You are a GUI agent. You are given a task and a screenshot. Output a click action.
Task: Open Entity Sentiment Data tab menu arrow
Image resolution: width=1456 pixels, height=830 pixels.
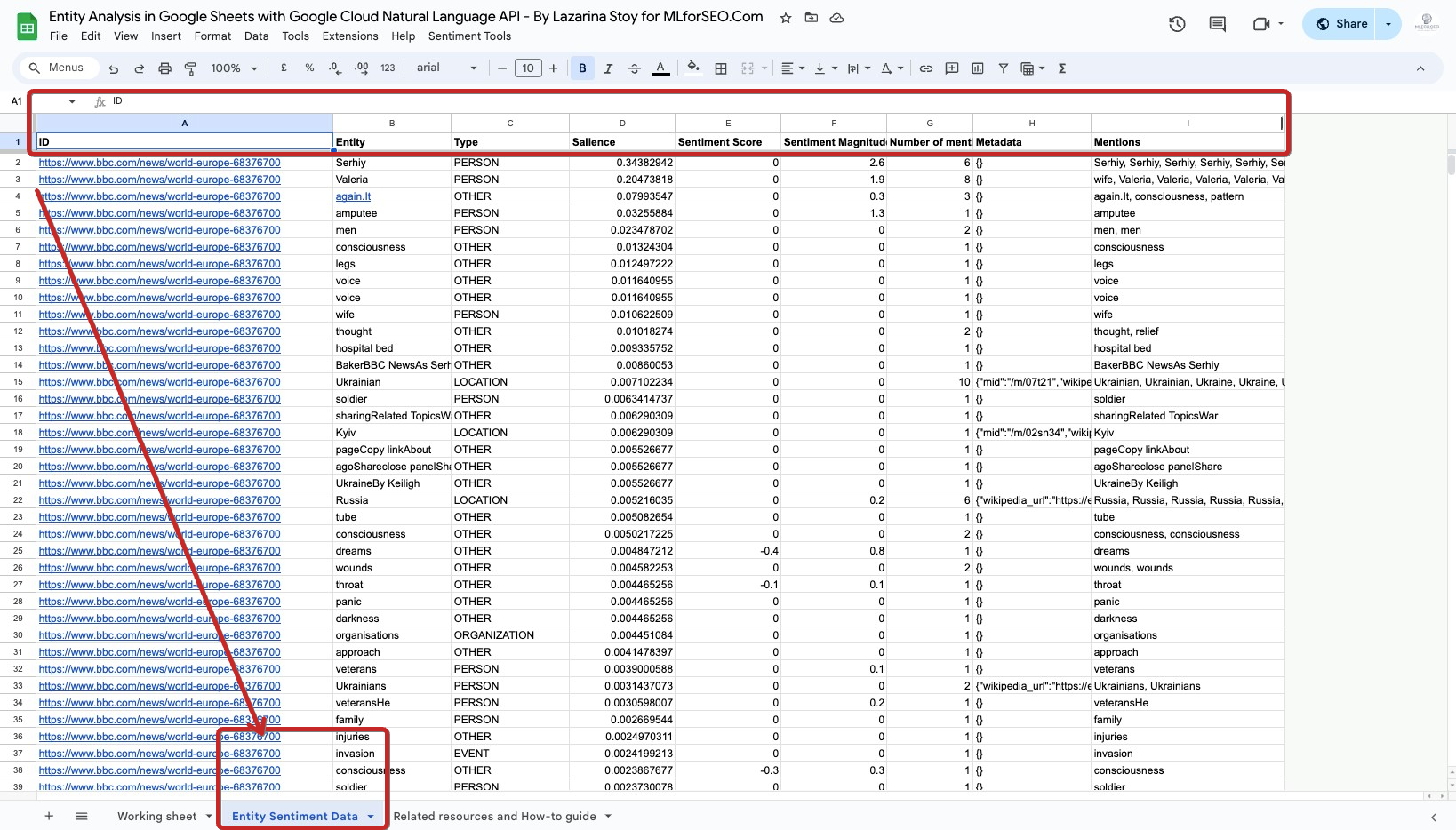(x=371, y=817)
